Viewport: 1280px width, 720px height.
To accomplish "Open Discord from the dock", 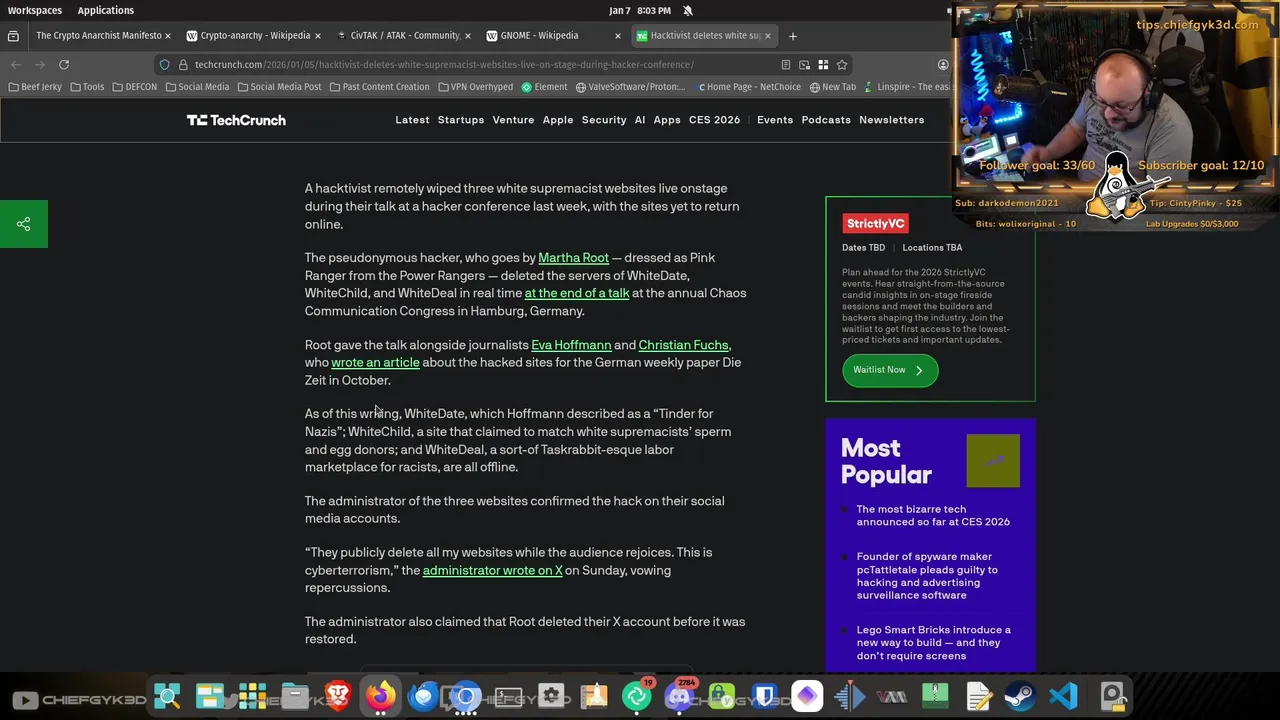I will pyautogui.click(x=680, y=696).
